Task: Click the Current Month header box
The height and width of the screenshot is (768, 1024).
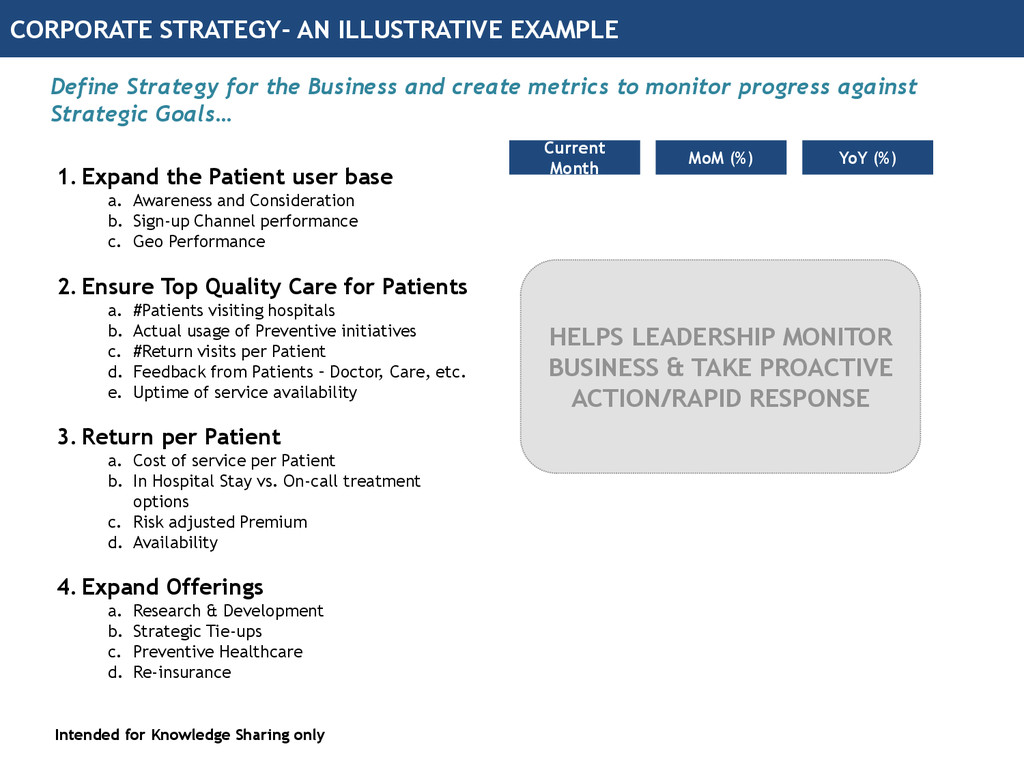Action: click(574, 157)
